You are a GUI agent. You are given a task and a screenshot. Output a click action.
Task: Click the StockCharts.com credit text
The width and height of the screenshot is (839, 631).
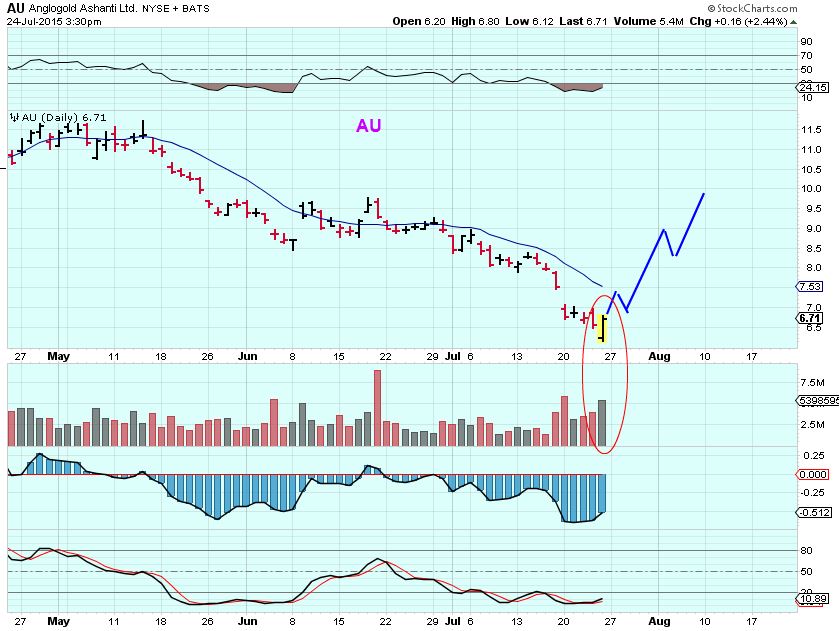tap(752, 8)
